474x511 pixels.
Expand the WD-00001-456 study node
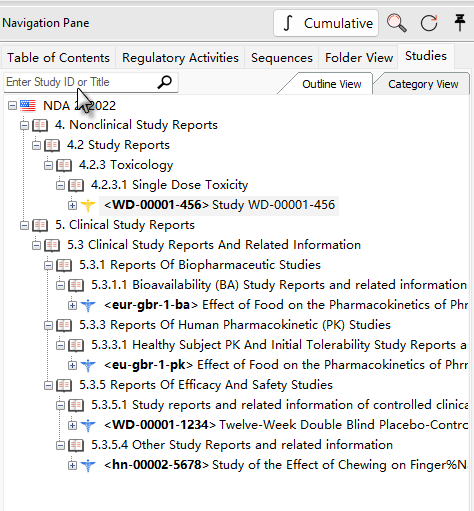(x=72, y=205)
